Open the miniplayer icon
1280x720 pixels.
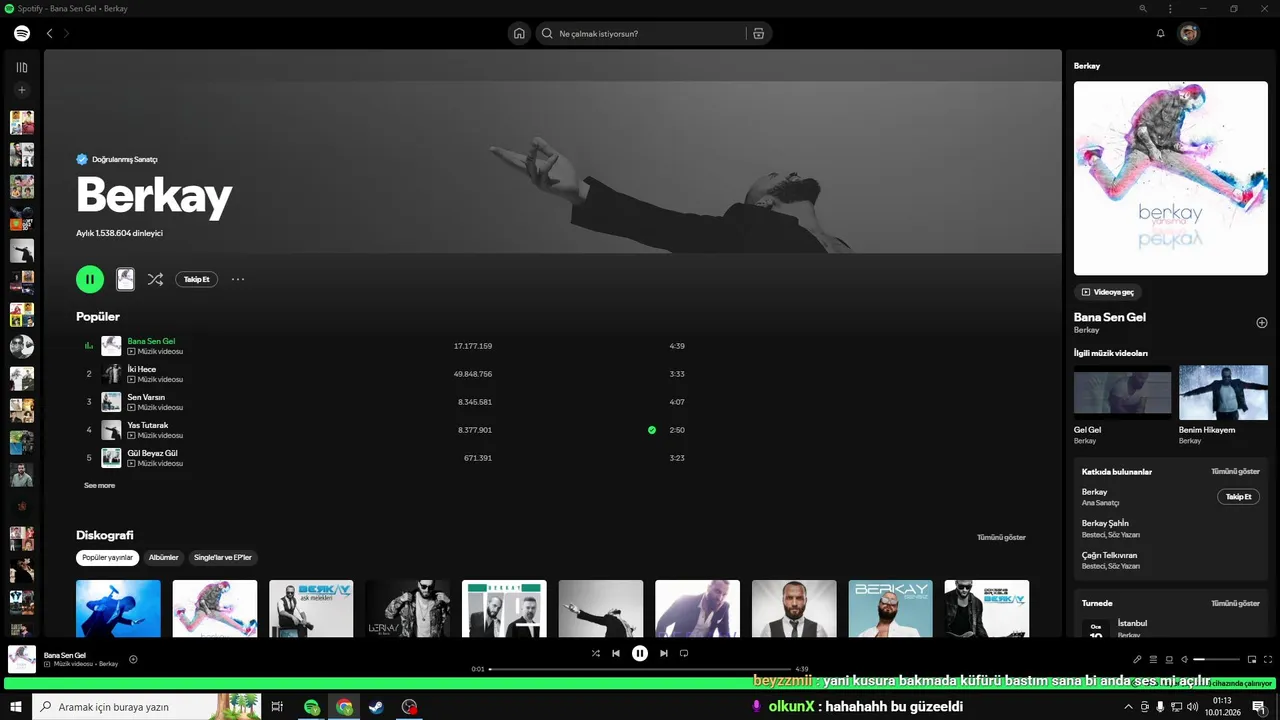[1251, 659]
